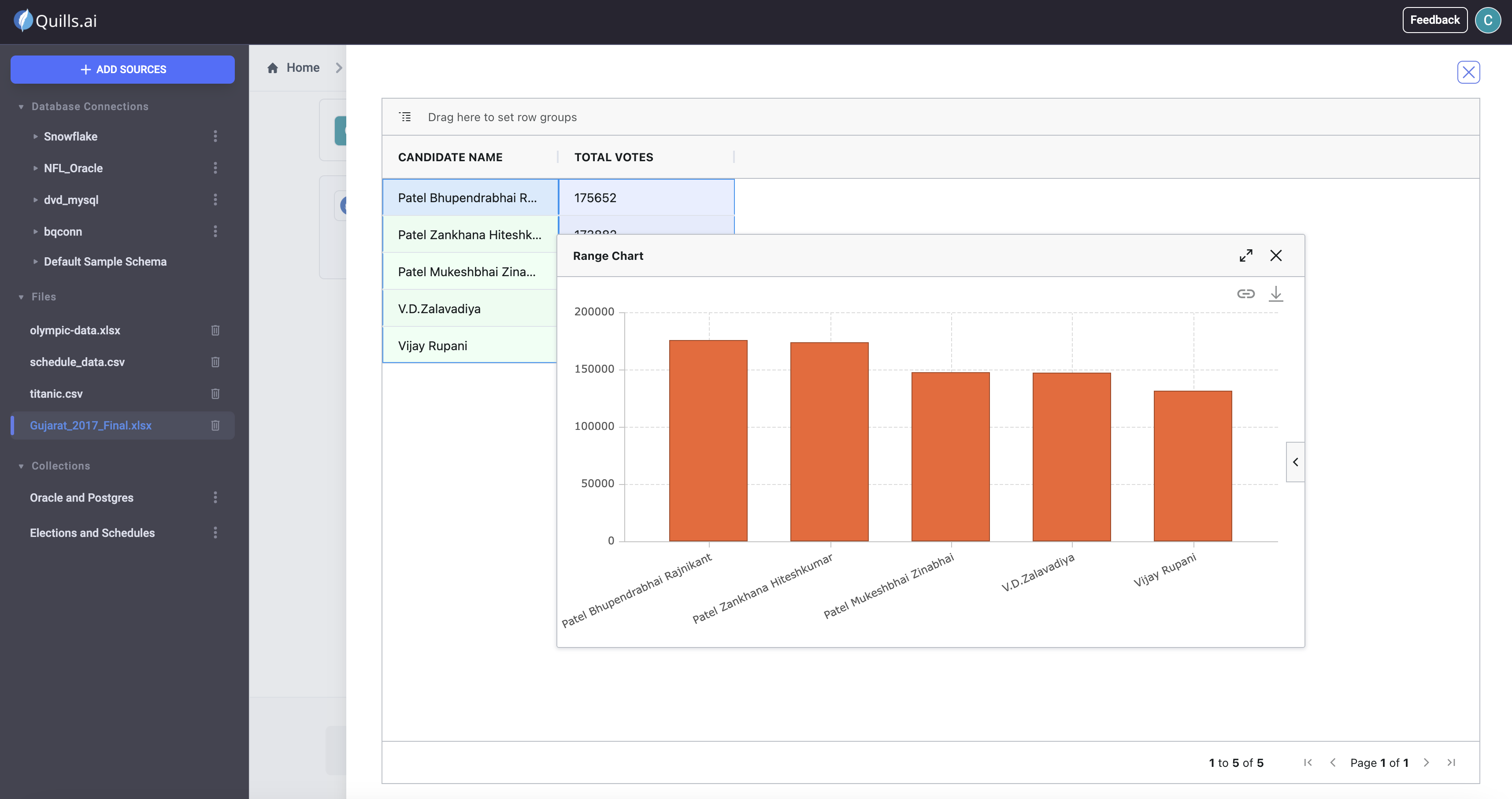
Task: Open the schedule_data.csv file
Action: point(77,362)
